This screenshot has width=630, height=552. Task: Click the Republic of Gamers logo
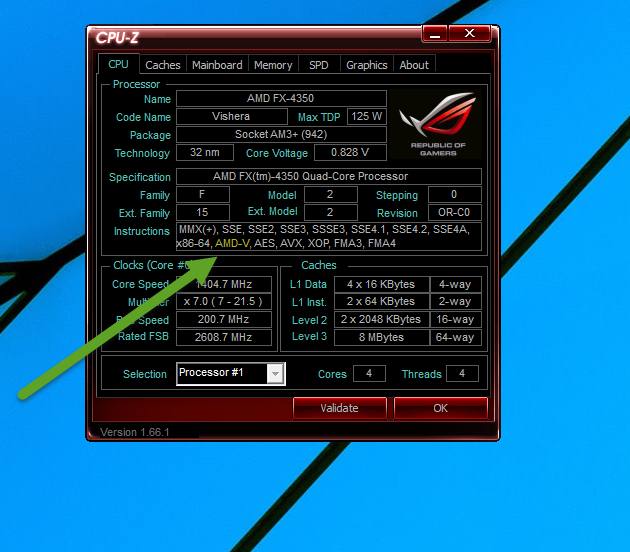[x=438, y=125]
